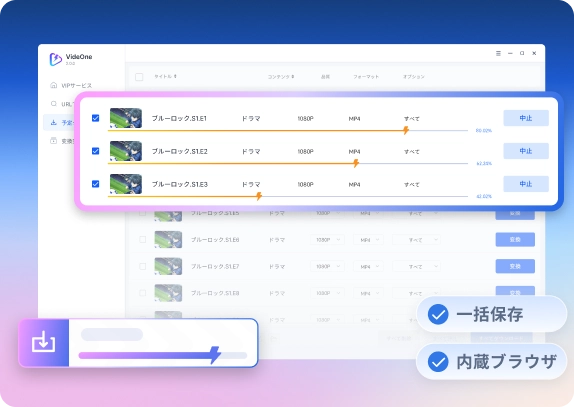Click the lightning marker on S1.E2 progress bar
Screen dimensions: 574x407
point(356,163)
